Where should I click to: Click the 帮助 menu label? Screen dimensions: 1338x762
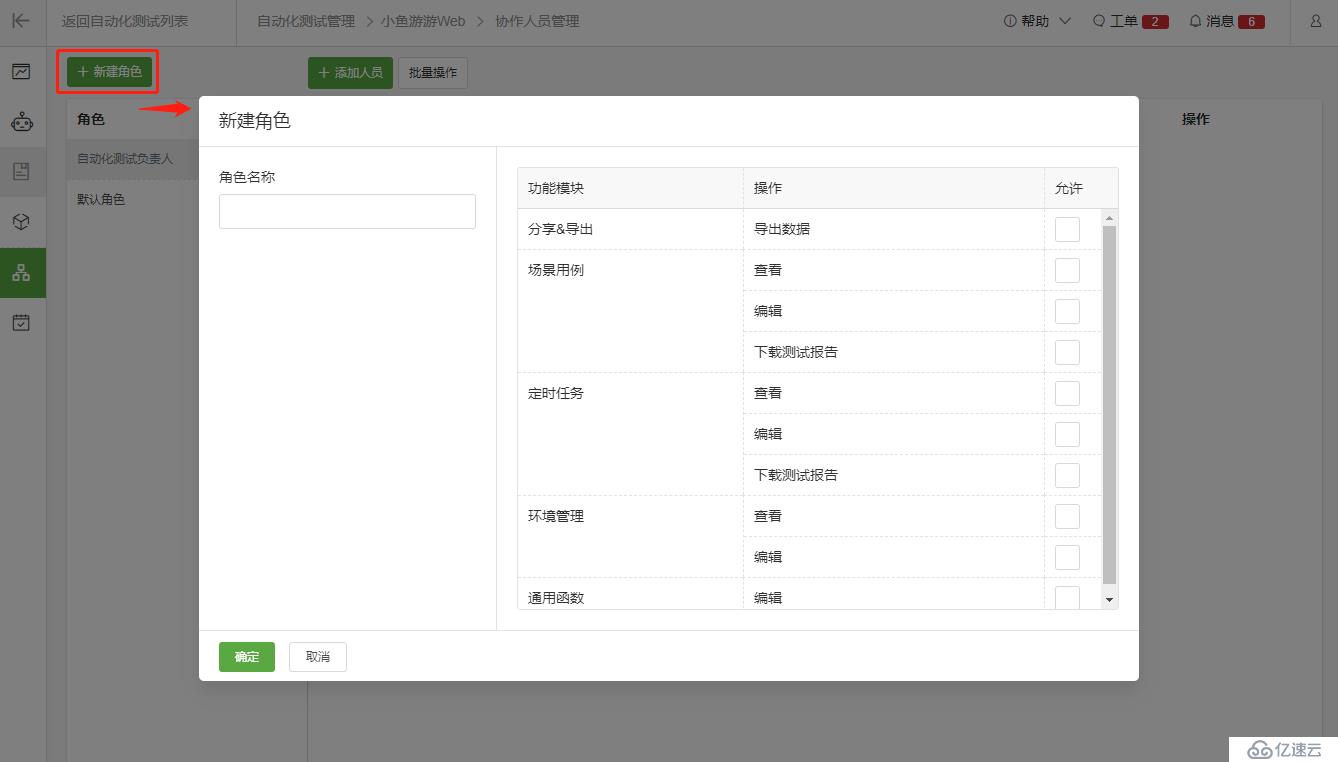click(1035, 21)
